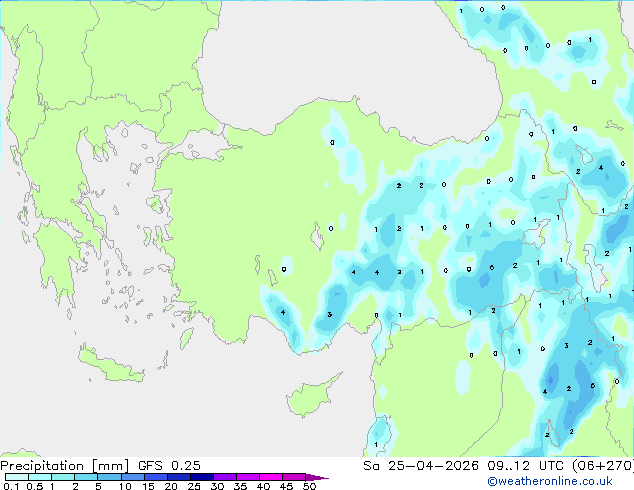Click the 45–50 mm legend swatch
The width and height of the screenshot is (634, 490).
click(x=294, y=477)
